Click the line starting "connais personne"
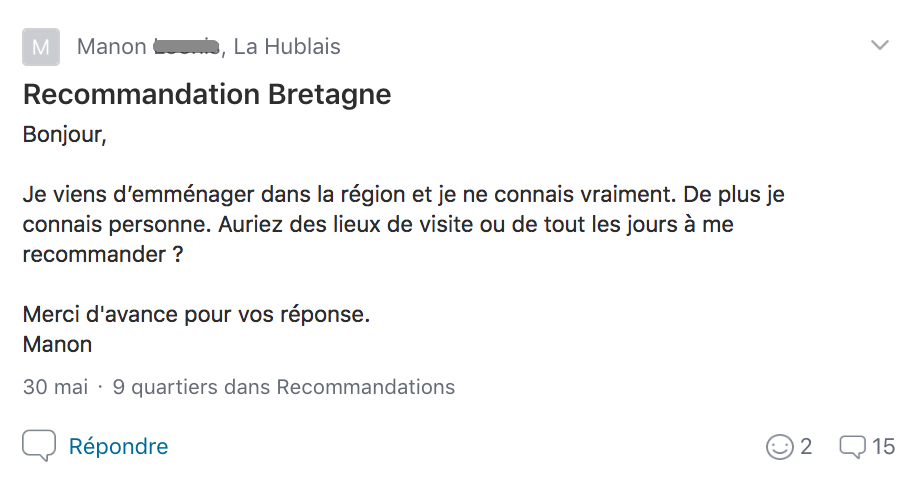 [378, 224]
